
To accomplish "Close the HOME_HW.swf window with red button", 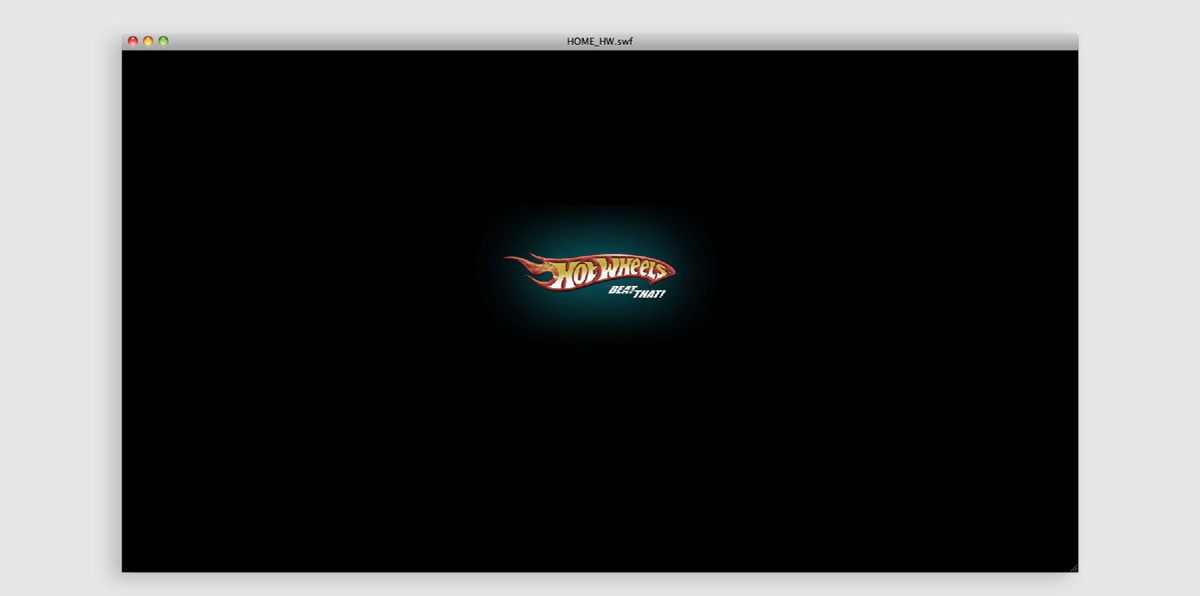I will 133,41.
